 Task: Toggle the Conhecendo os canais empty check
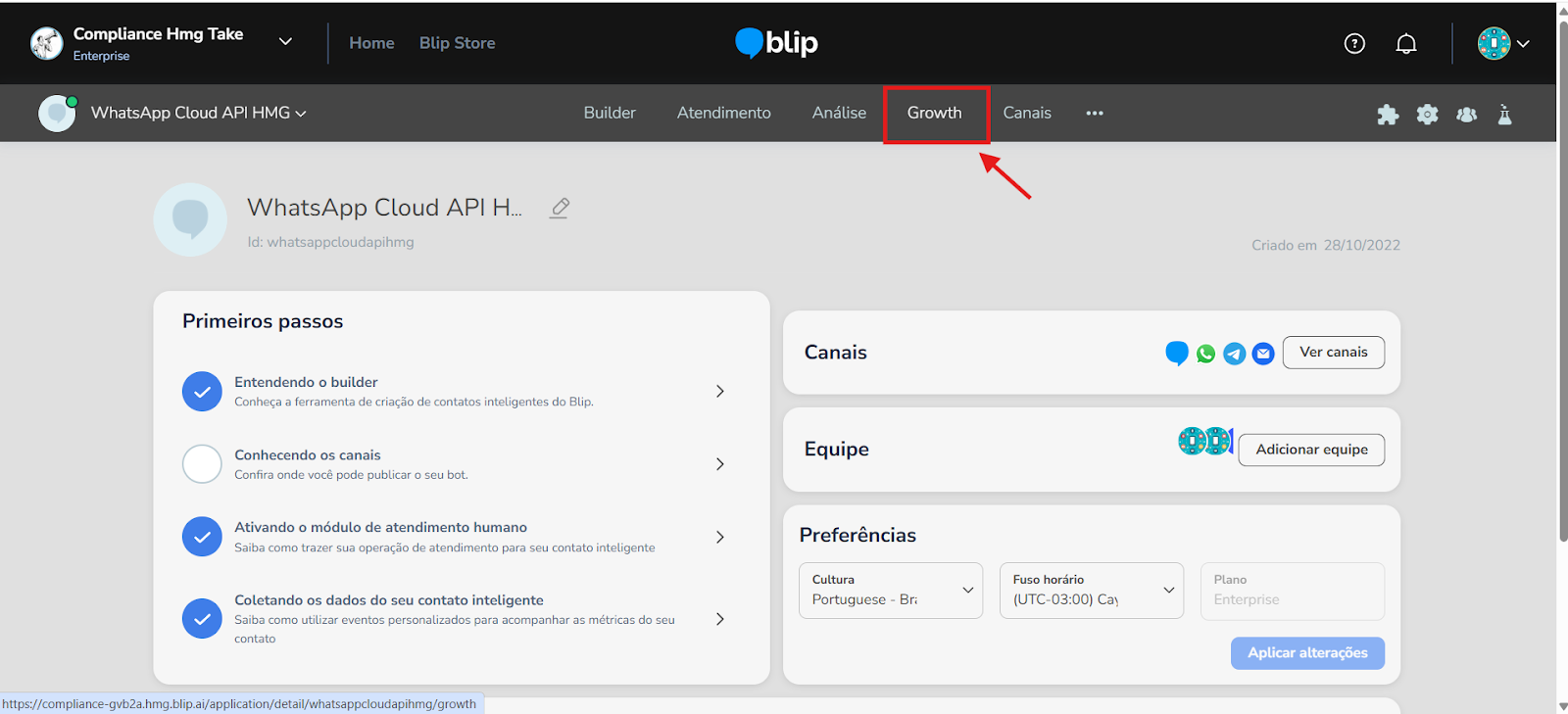point(202,464)
